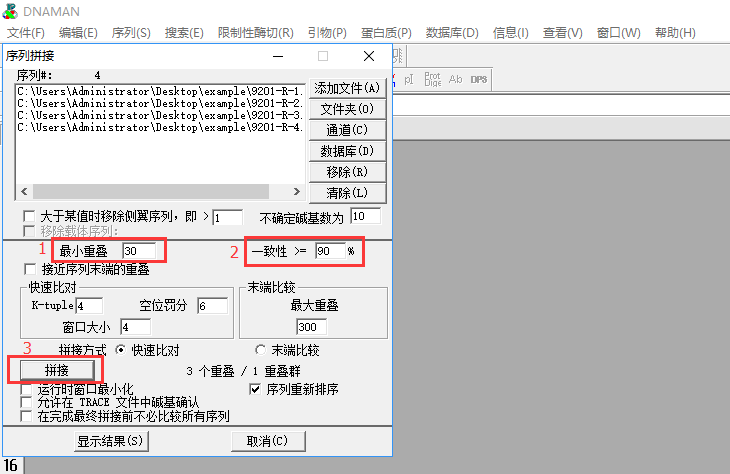Open the 文件(F) menu
Image resolution: width=730 pixels, height=474 pixels.
tap(26, 33)
